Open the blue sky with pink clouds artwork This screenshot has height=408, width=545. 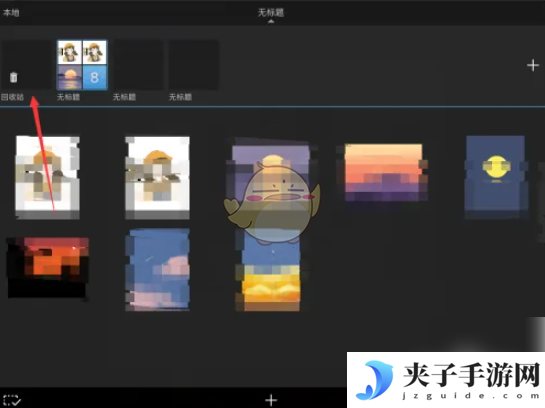coord(158,269)
